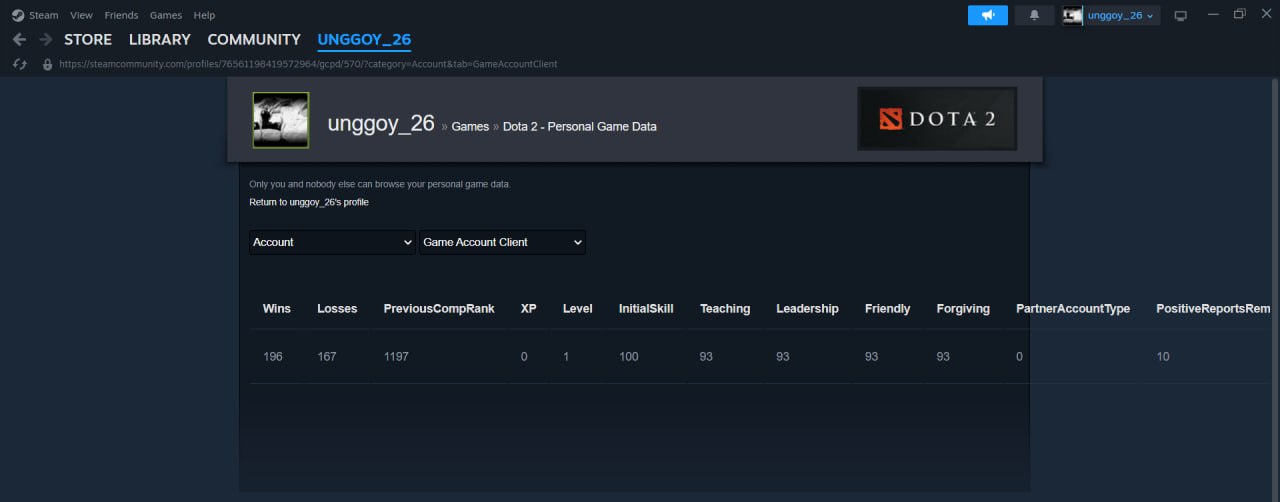
Task: Open the Friends menu
Action: click(x=121, y=15)
